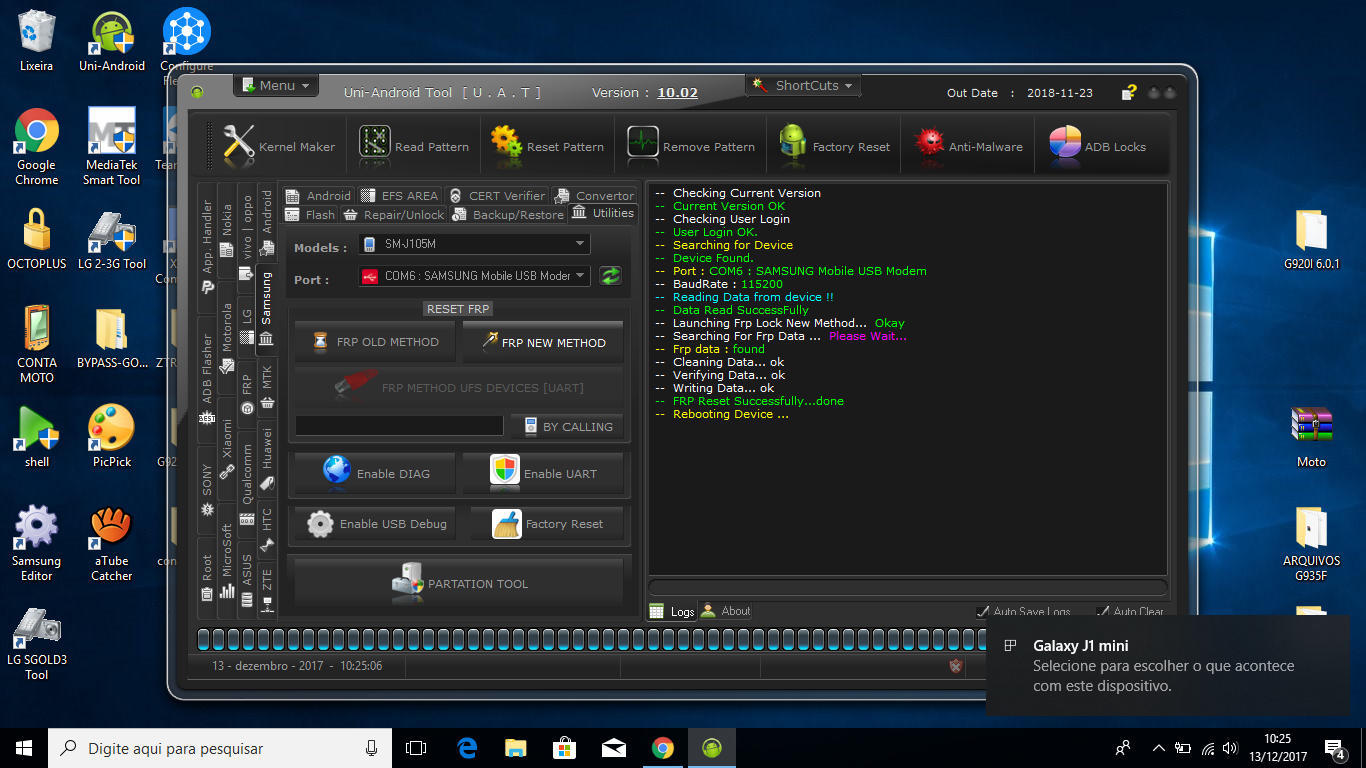The image size is (1366, 768).
Task: Toggle the Auto Clear checkbox
Action: point(1103,611)
